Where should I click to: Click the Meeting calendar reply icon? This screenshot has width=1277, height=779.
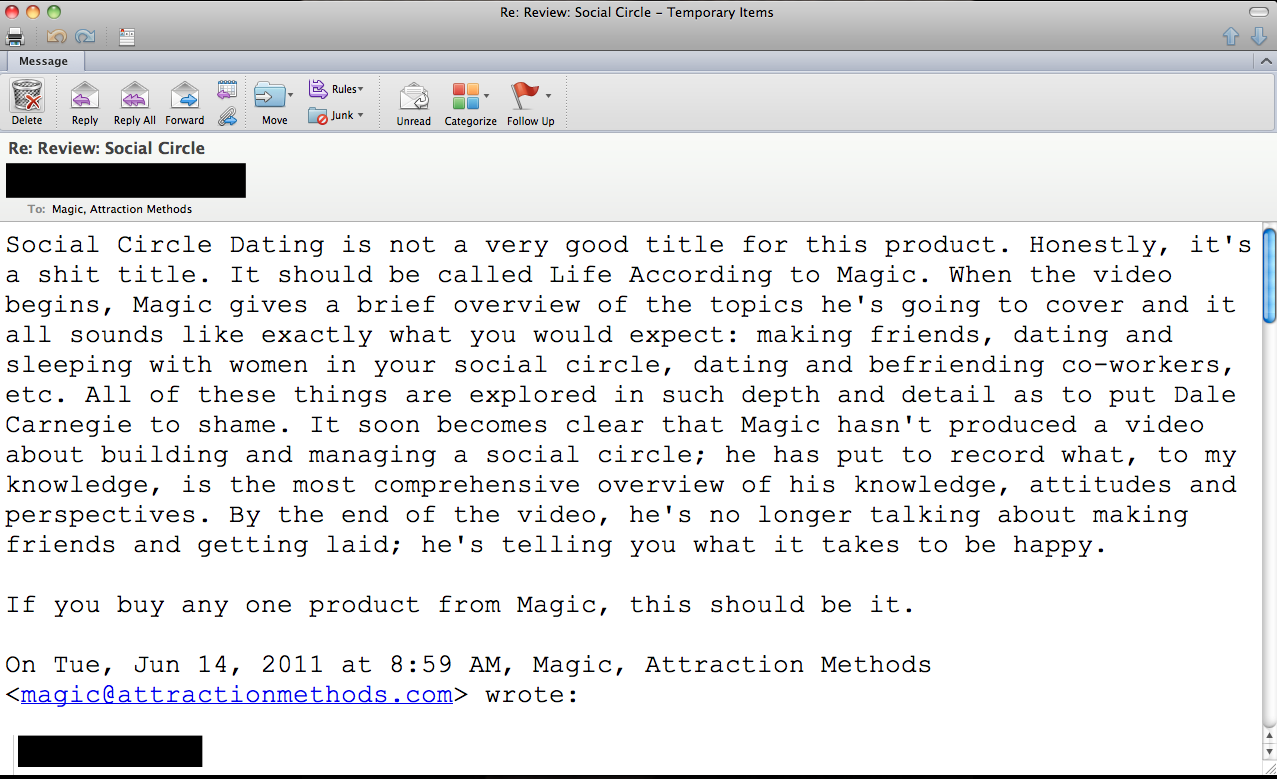(227, 89)
